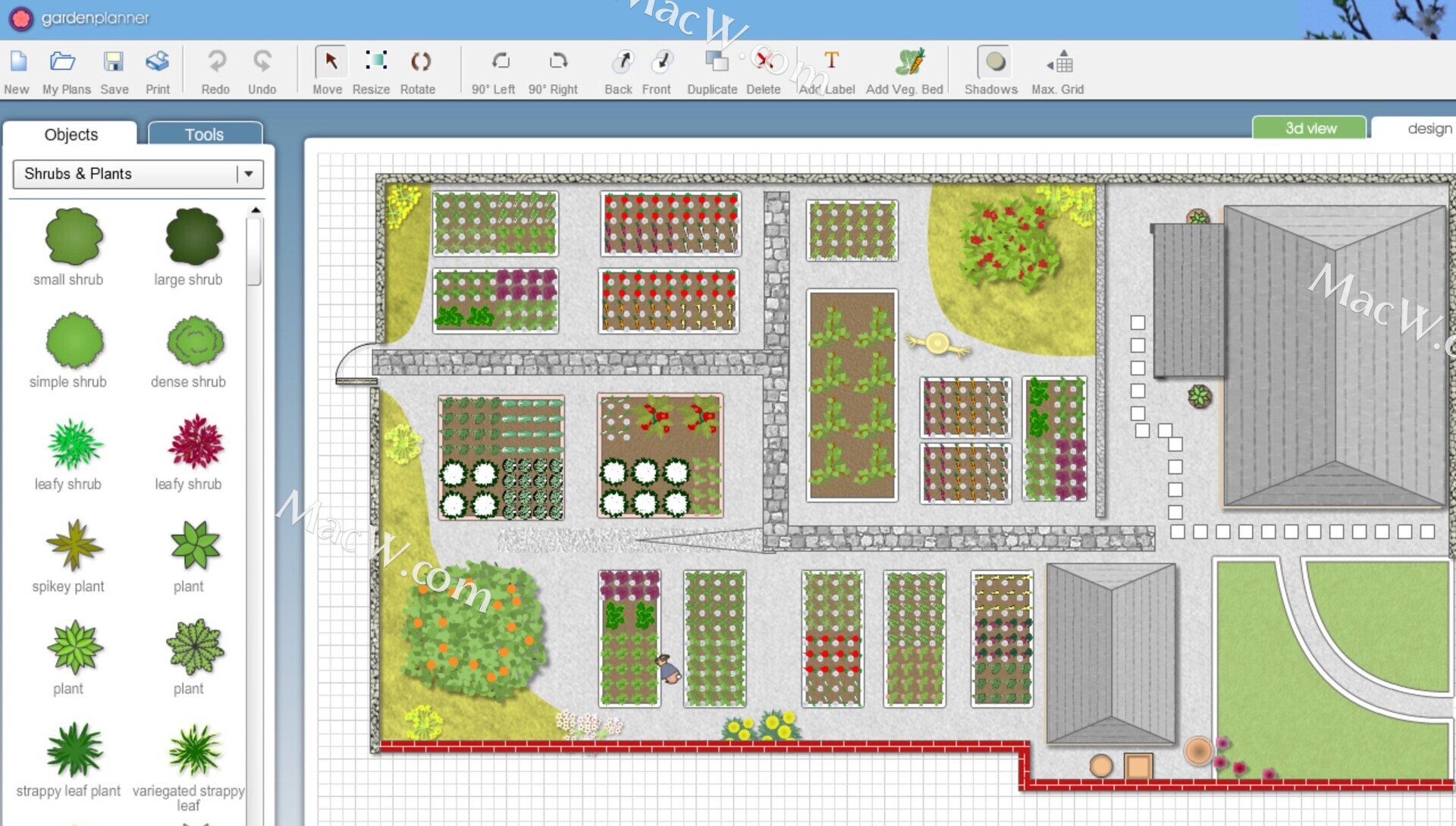The width and height of the screenshot is (1456, 826).
Task: Pick the red leafy shrub thumbnail
Action: click(x=195, y=442)
